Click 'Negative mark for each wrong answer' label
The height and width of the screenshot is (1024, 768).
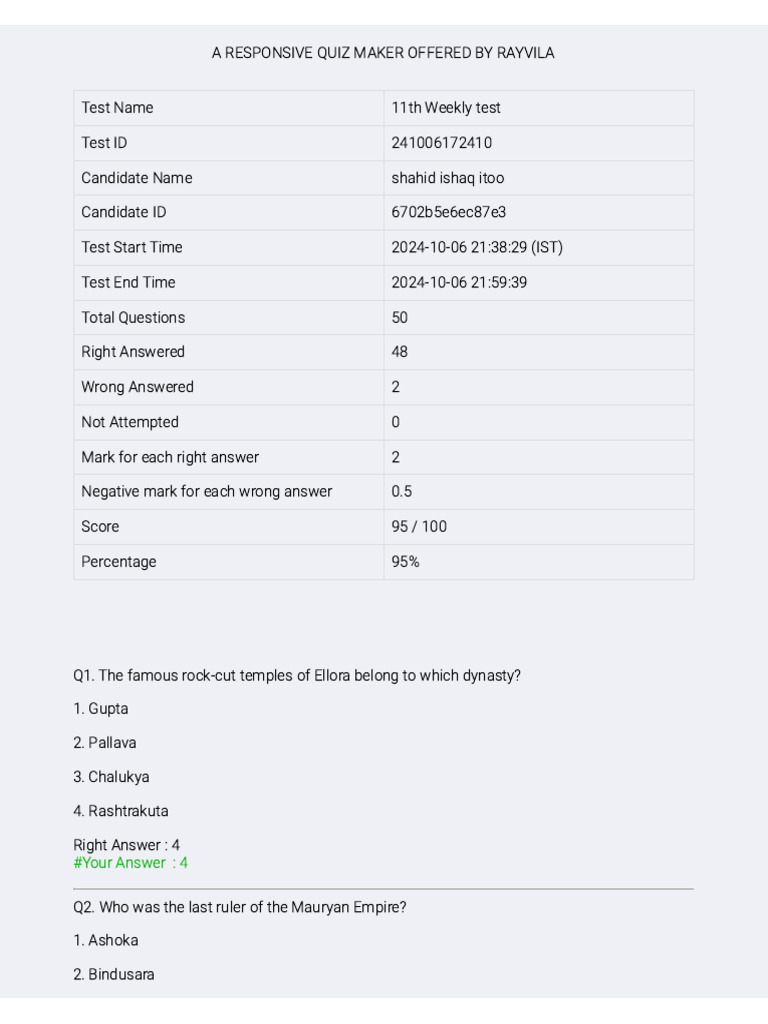(x=206, y=491)
